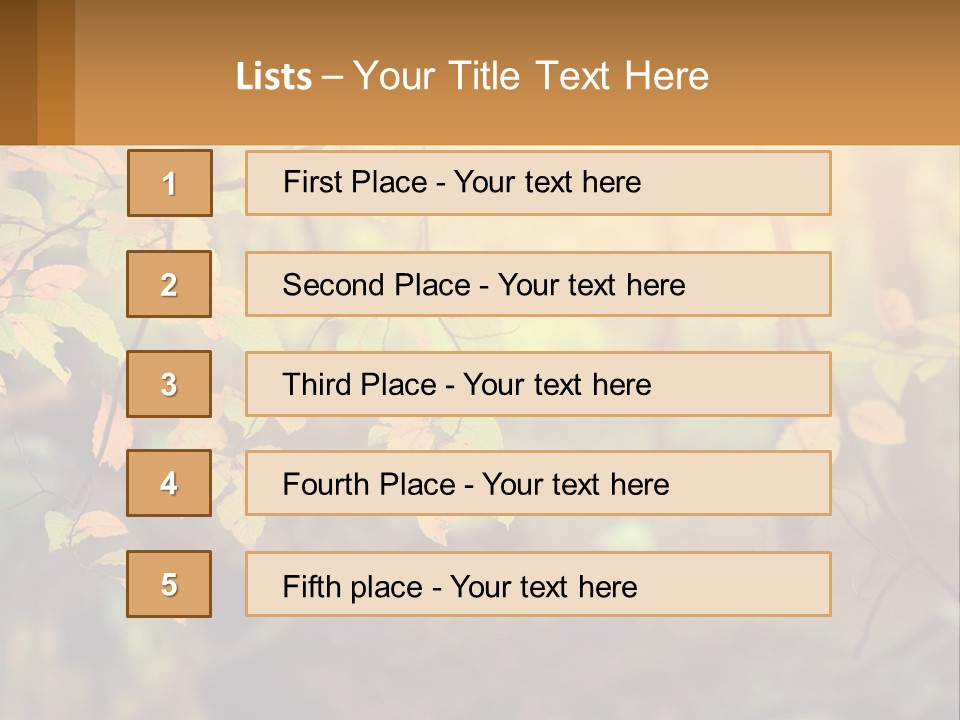Click the number 5 box
Screen dimensions: 960x720
click(169, 584)
